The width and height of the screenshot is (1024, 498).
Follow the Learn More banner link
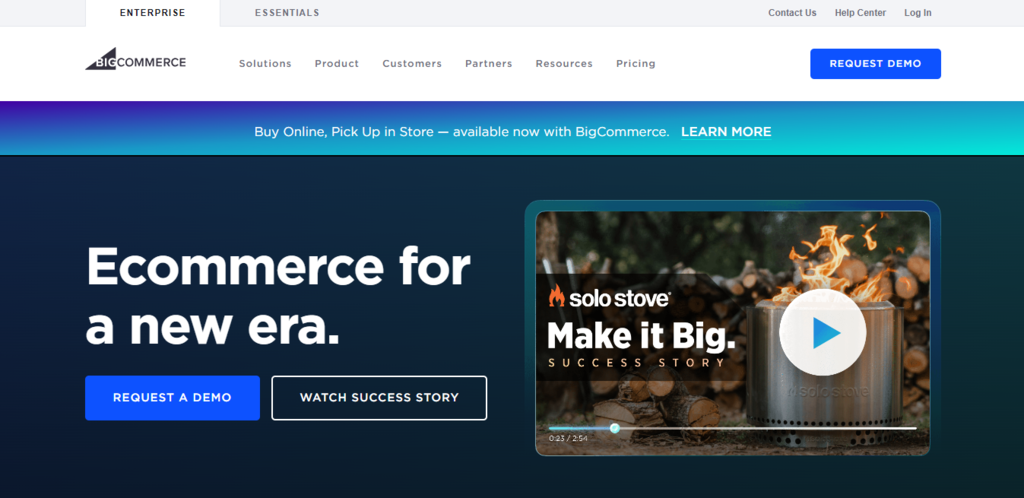[x=726, y=132]
